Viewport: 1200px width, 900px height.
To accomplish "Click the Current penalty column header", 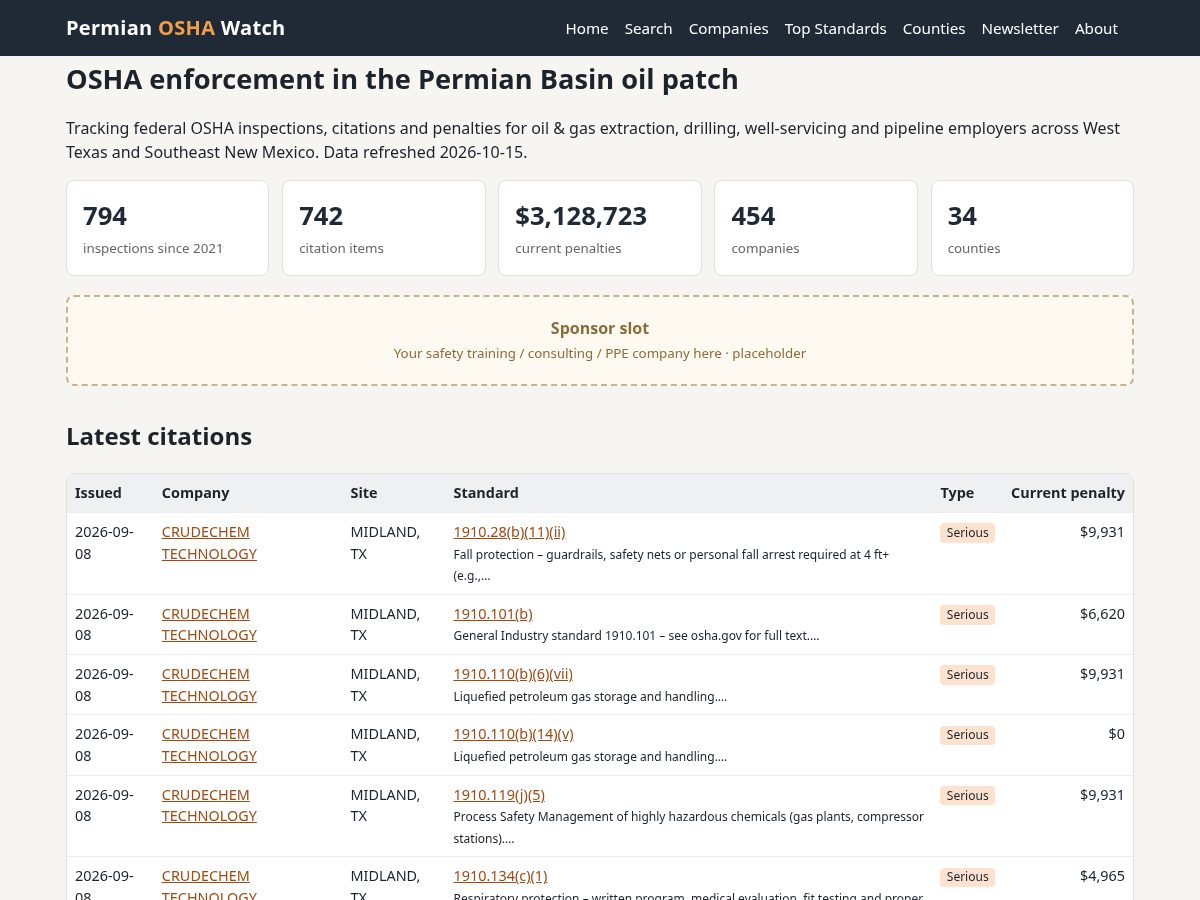I will coord(1068,493).
